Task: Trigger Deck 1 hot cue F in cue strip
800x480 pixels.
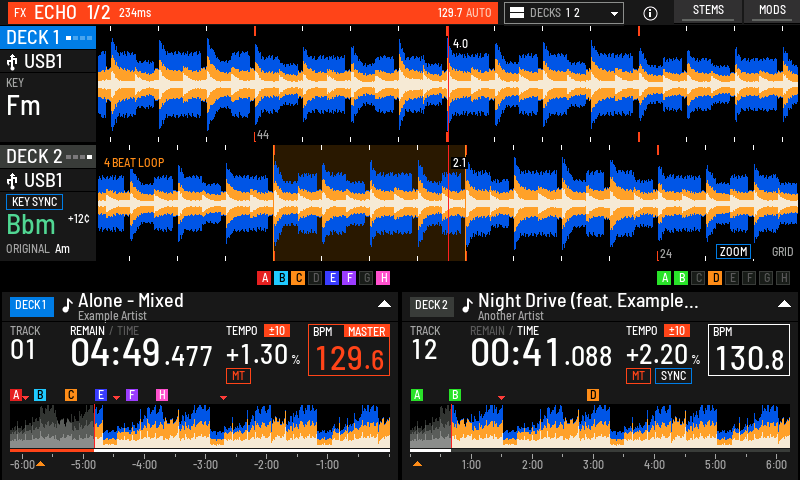Action: point(349,278)
